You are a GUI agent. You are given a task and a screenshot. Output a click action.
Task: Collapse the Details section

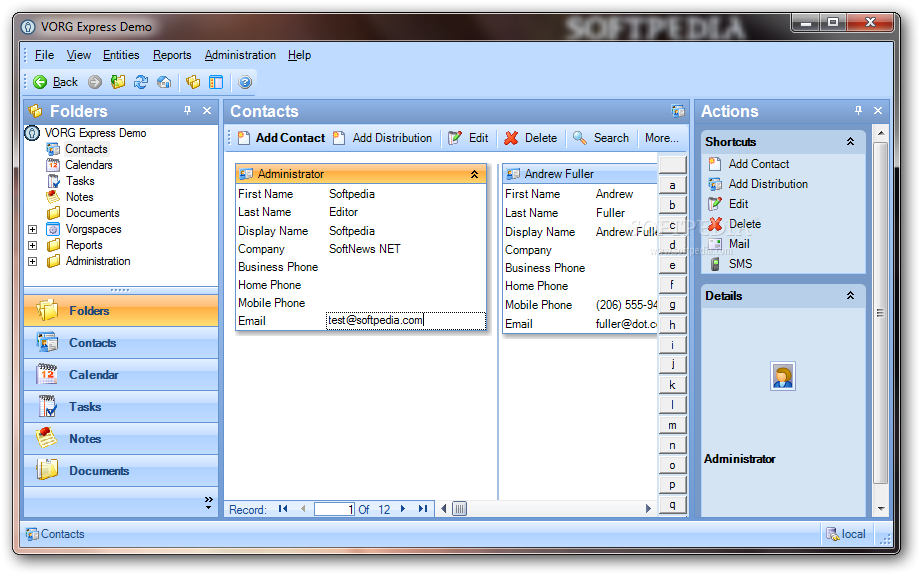[x=850, y=295]
